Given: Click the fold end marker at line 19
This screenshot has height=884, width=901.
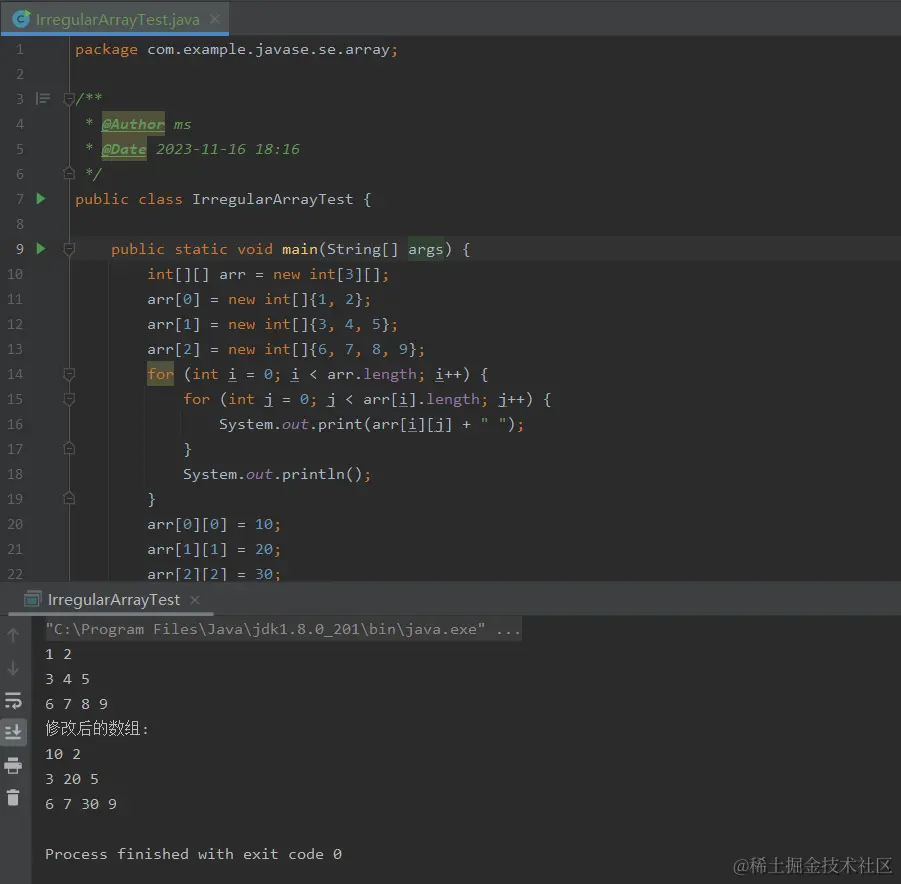Looking at the screenshot, I should pyautogui.click(x=69, y=498).
